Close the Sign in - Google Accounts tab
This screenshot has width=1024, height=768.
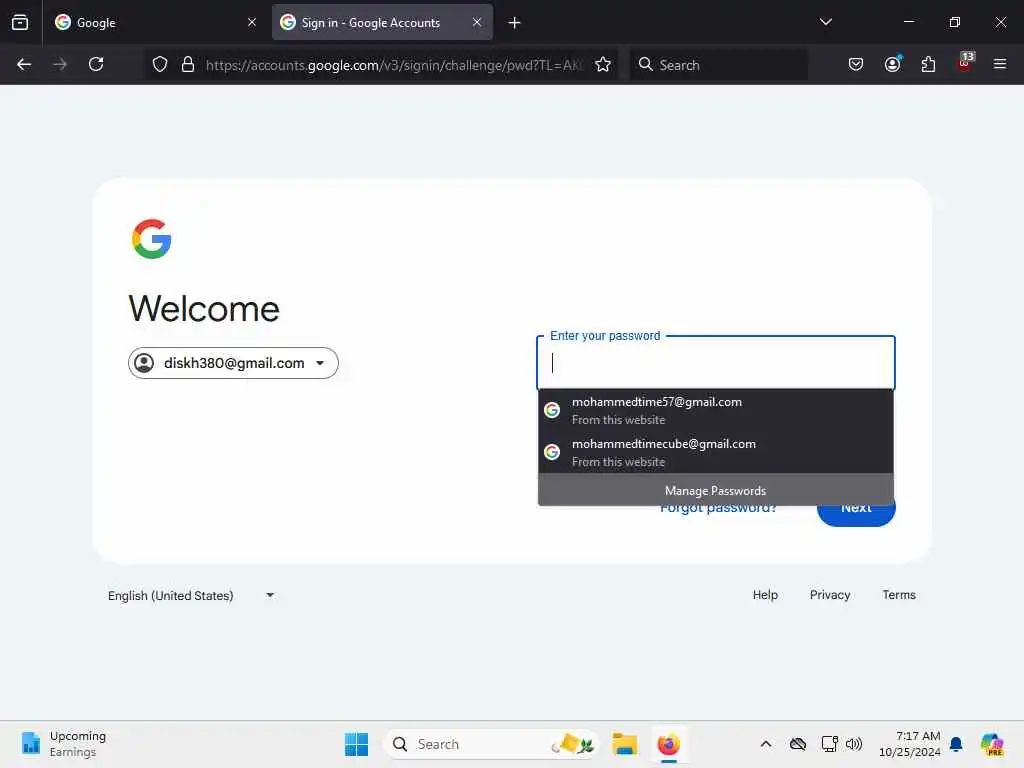pos(477,22)
